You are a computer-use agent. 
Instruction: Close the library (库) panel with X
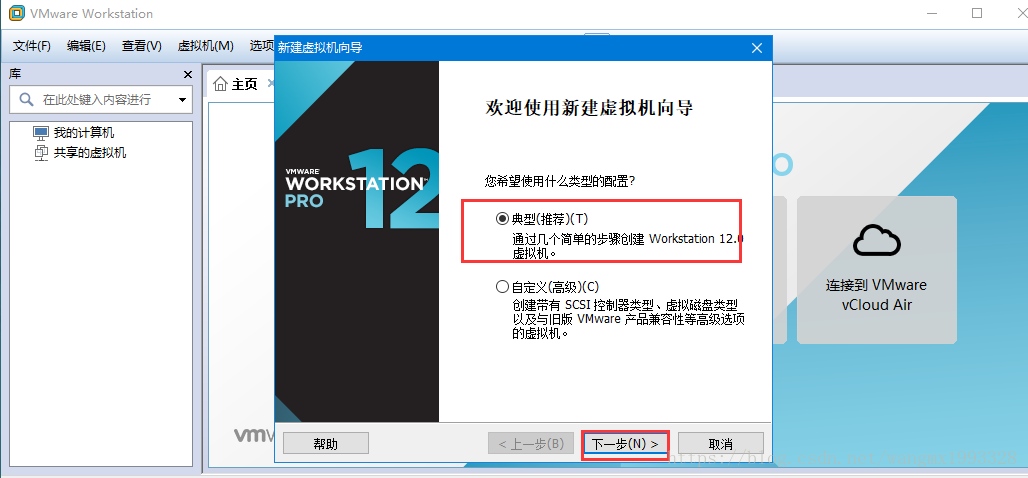188,75
